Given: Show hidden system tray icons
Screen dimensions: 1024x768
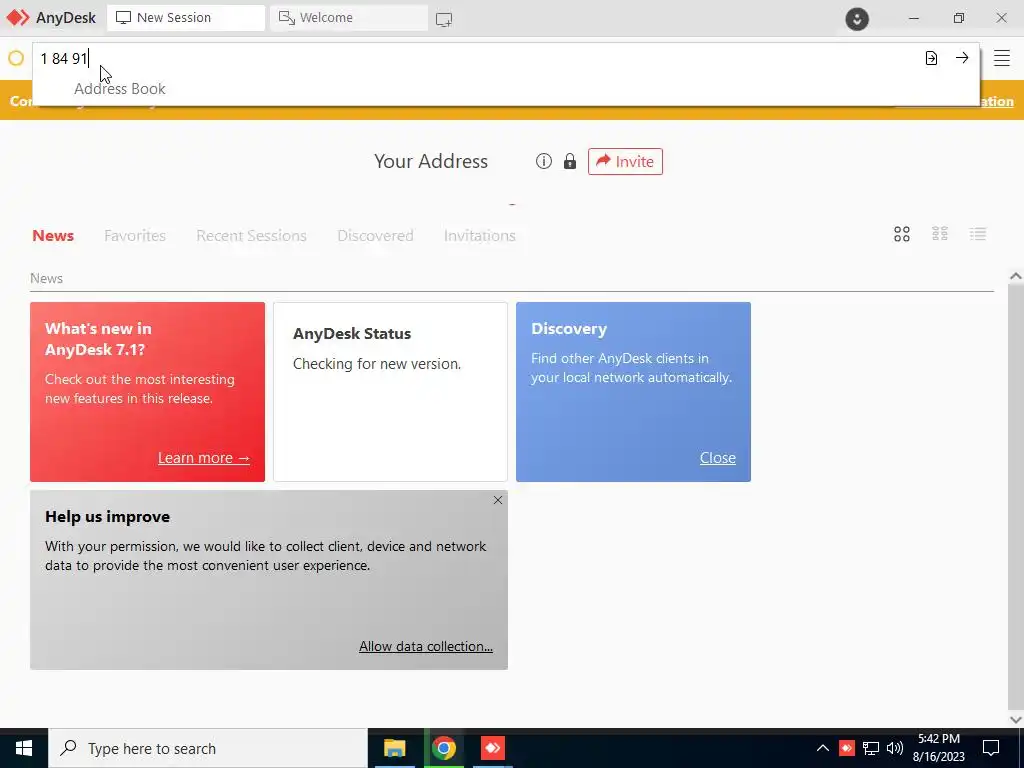Looking at the screenshot, I should 823,748.
